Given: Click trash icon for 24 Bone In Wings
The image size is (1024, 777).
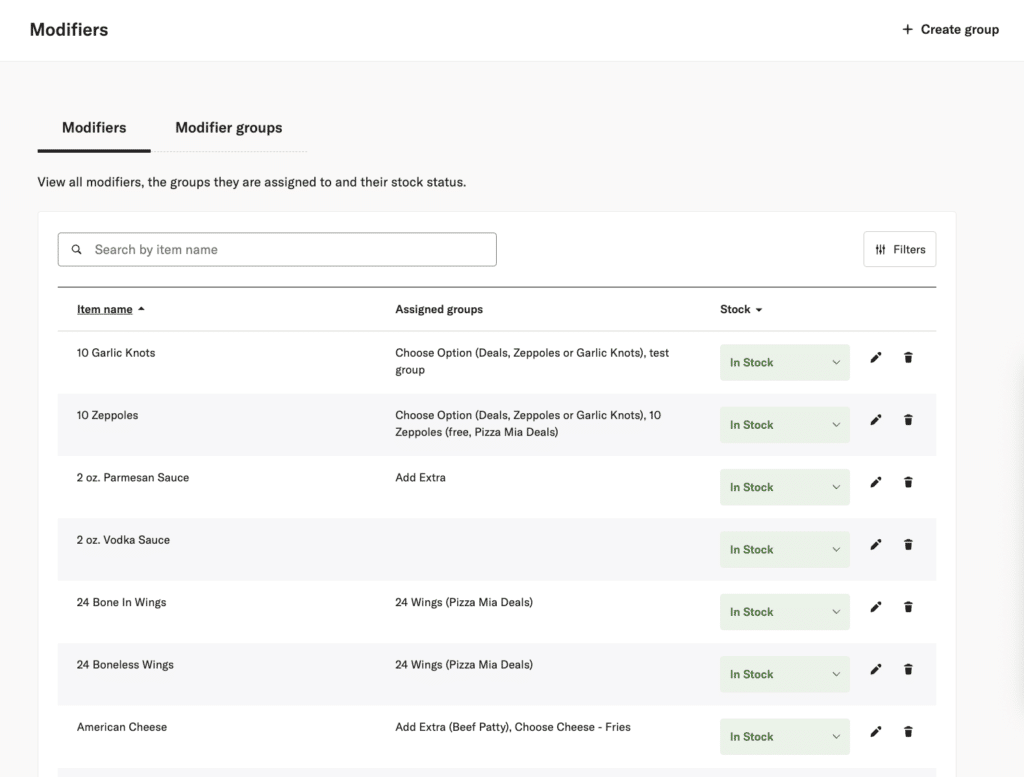Looking at the screenshot, I should (x=908, y=607).
